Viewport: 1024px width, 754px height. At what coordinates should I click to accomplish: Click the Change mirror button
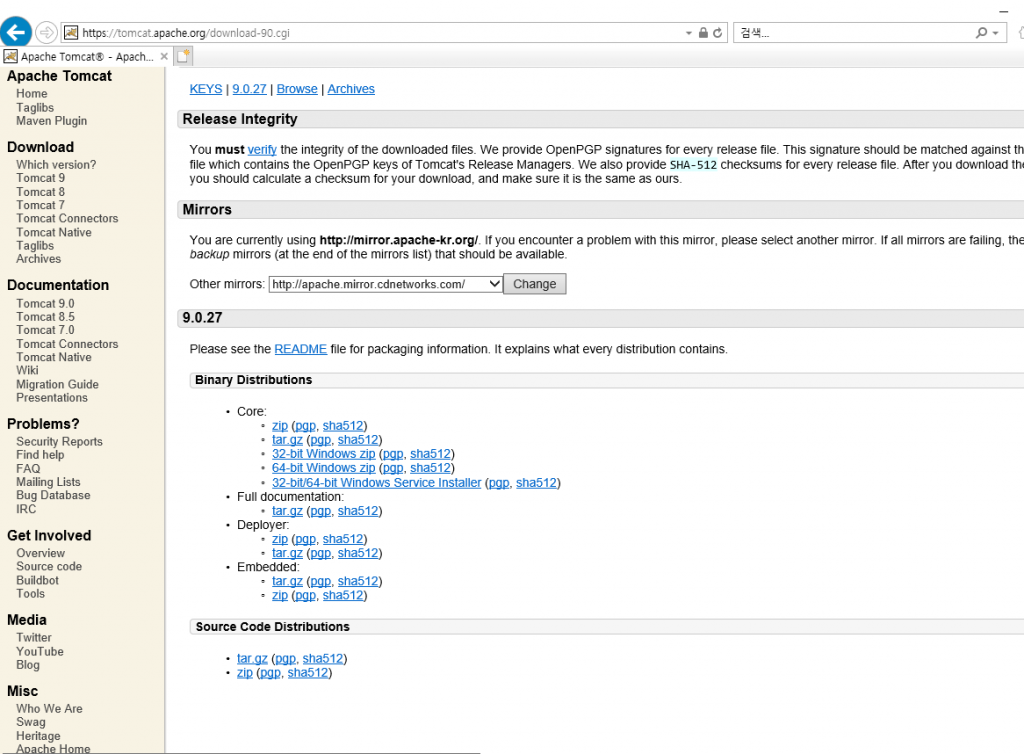click(x=535, y=284)
